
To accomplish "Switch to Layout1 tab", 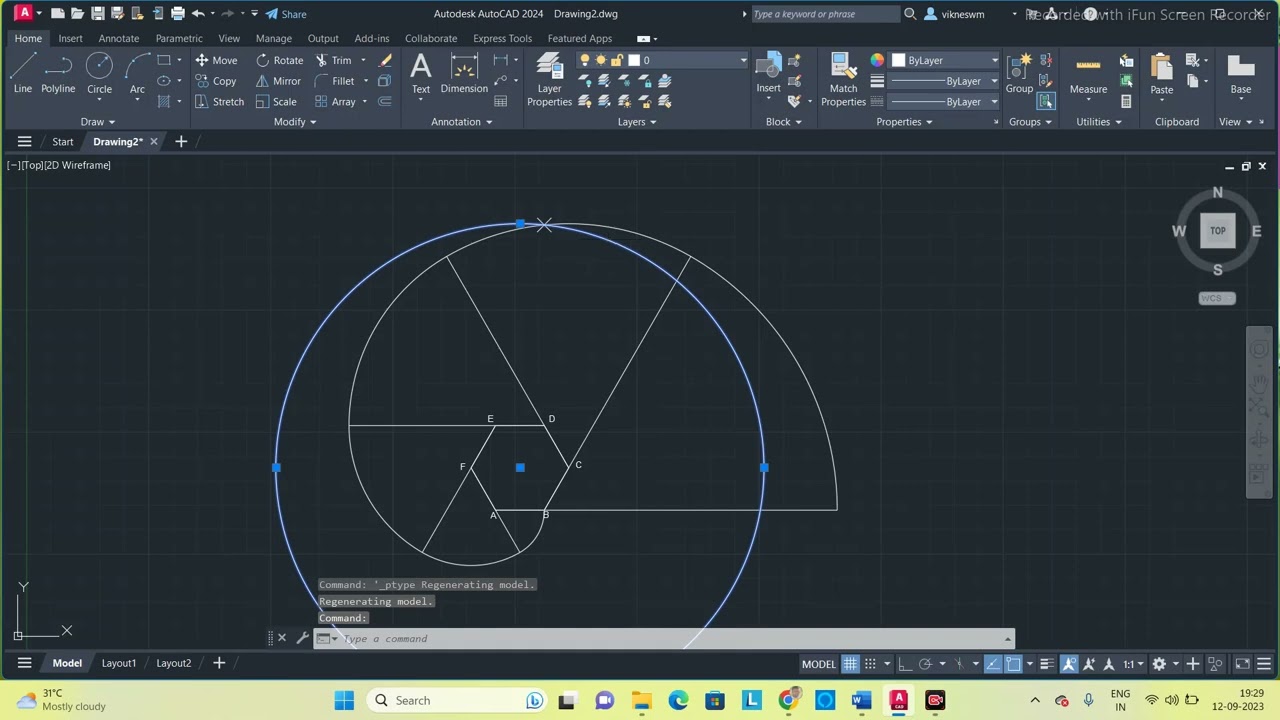I will point(119,663).
